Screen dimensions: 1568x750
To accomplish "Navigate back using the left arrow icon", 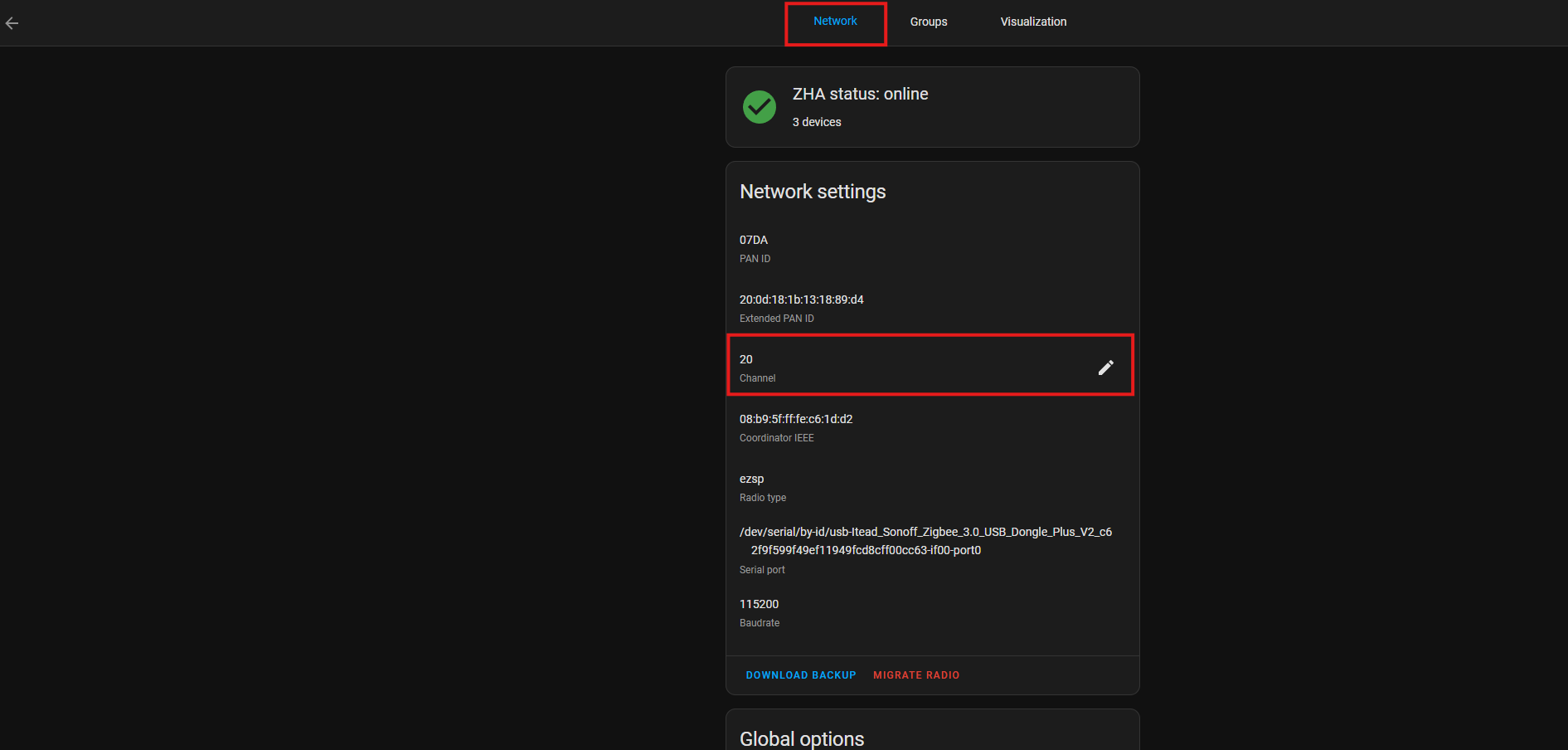I will 12,22.
